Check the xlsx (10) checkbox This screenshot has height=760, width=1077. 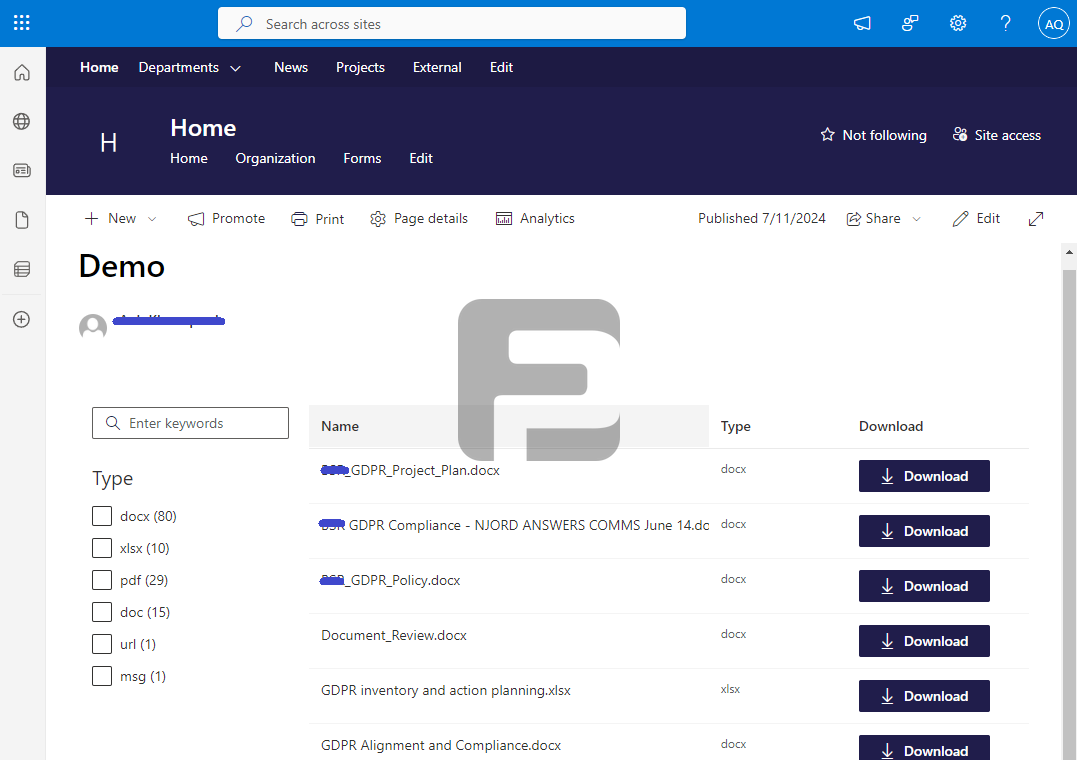click(101, 547)
